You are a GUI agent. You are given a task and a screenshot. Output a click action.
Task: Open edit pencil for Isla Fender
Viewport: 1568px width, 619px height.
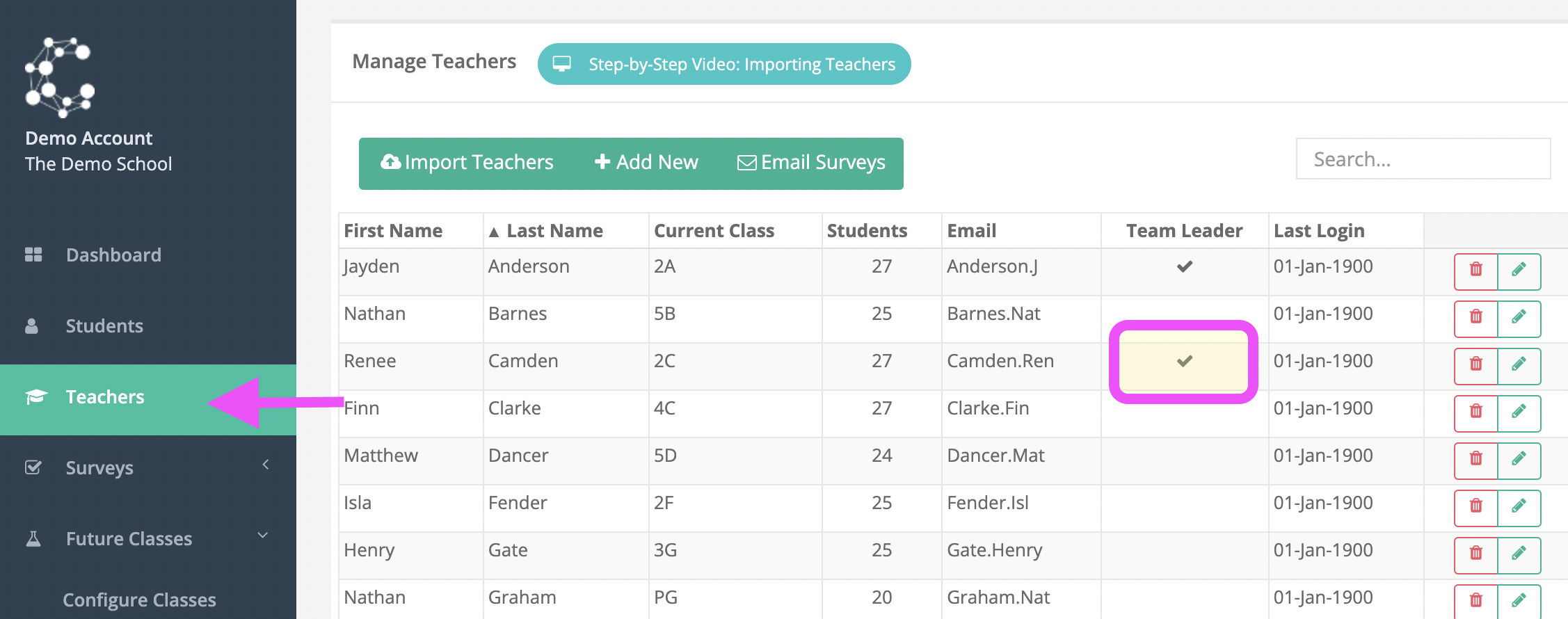tap(1519, 508)
